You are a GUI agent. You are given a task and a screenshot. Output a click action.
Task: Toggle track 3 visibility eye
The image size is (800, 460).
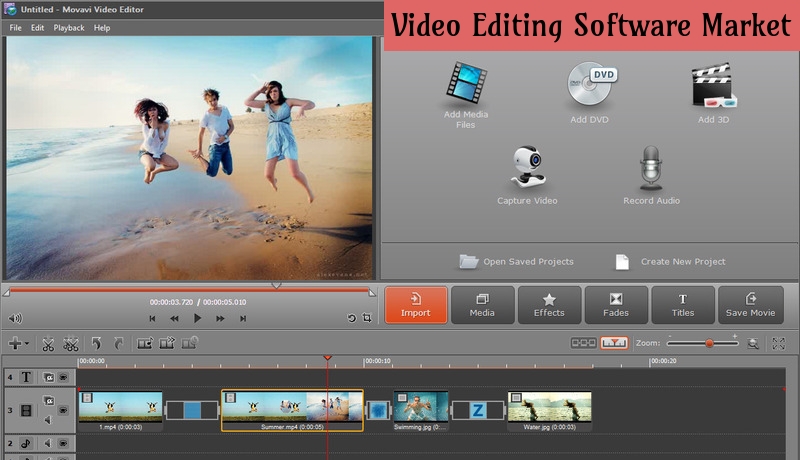point(63,410)
